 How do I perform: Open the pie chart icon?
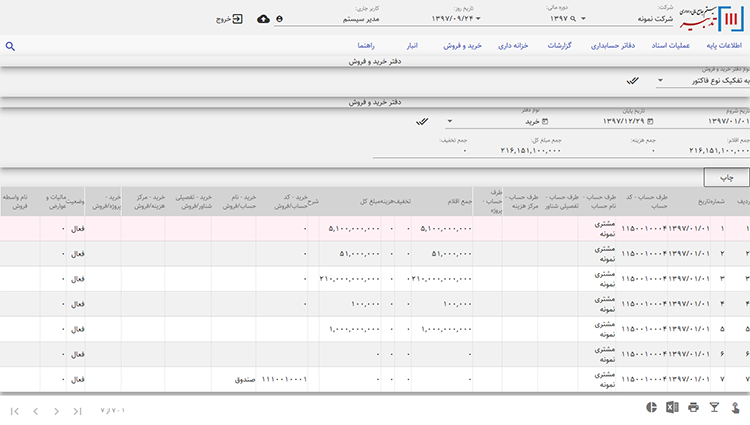coord(651,408)
